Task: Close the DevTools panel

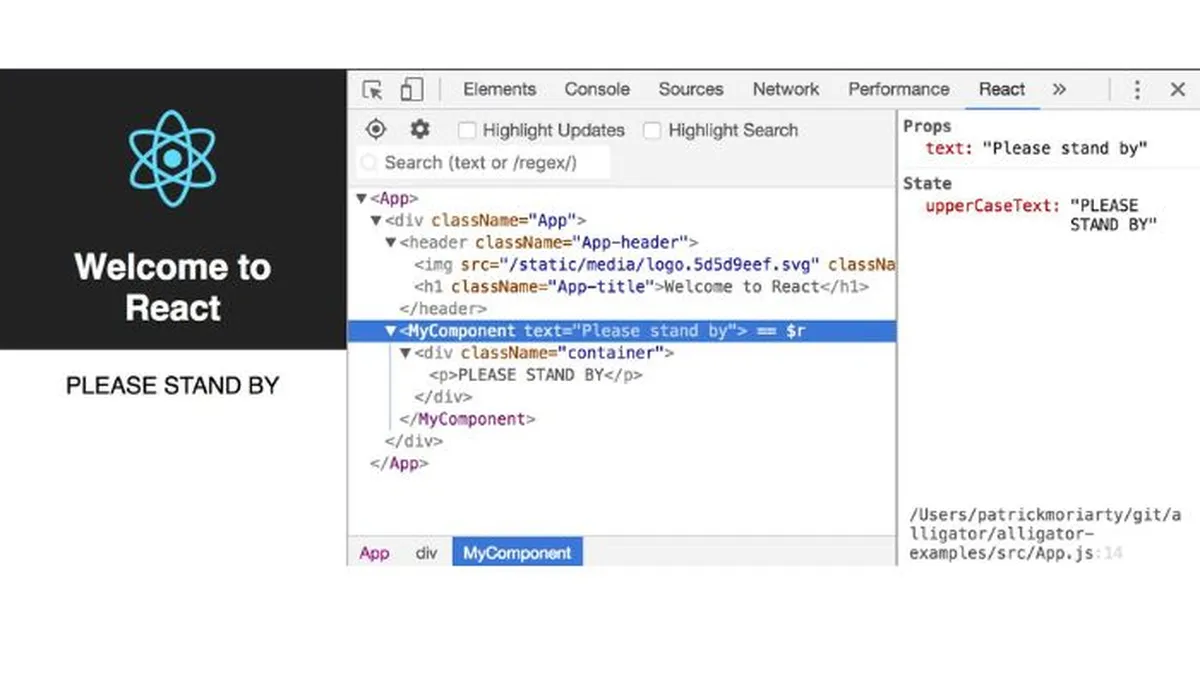Action: pyautogui.click(x=1177, y=90)
